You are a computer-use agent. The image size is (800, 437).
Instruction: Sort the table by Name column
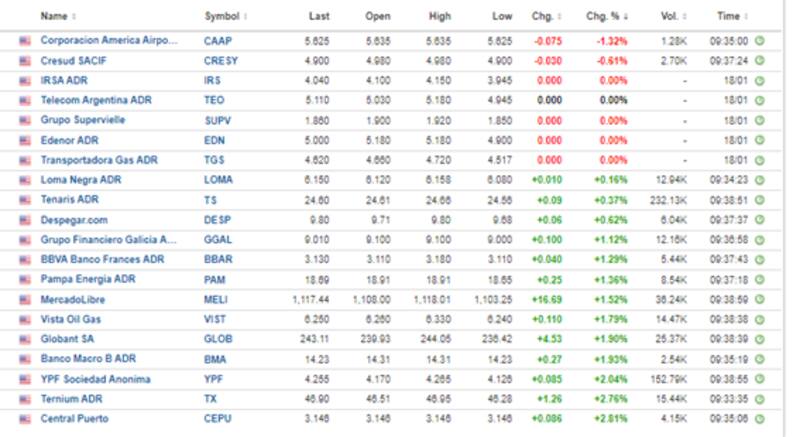click(x=58, y=16)
